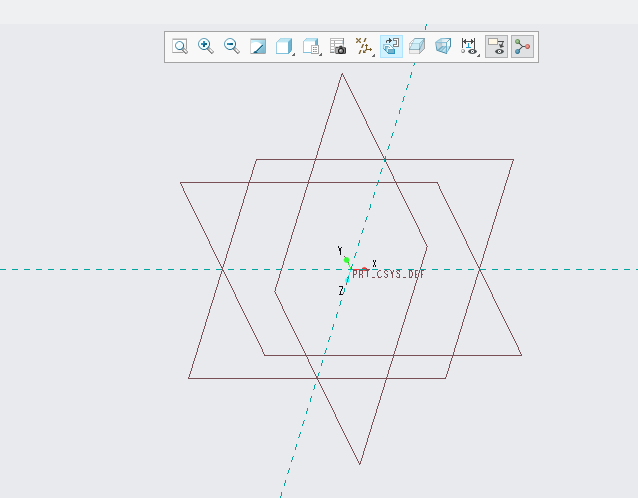Click the Refit view magnifier icon
The width and height of the screenshot is (638, 498).
pyautogui.click(x=180, y=46)
